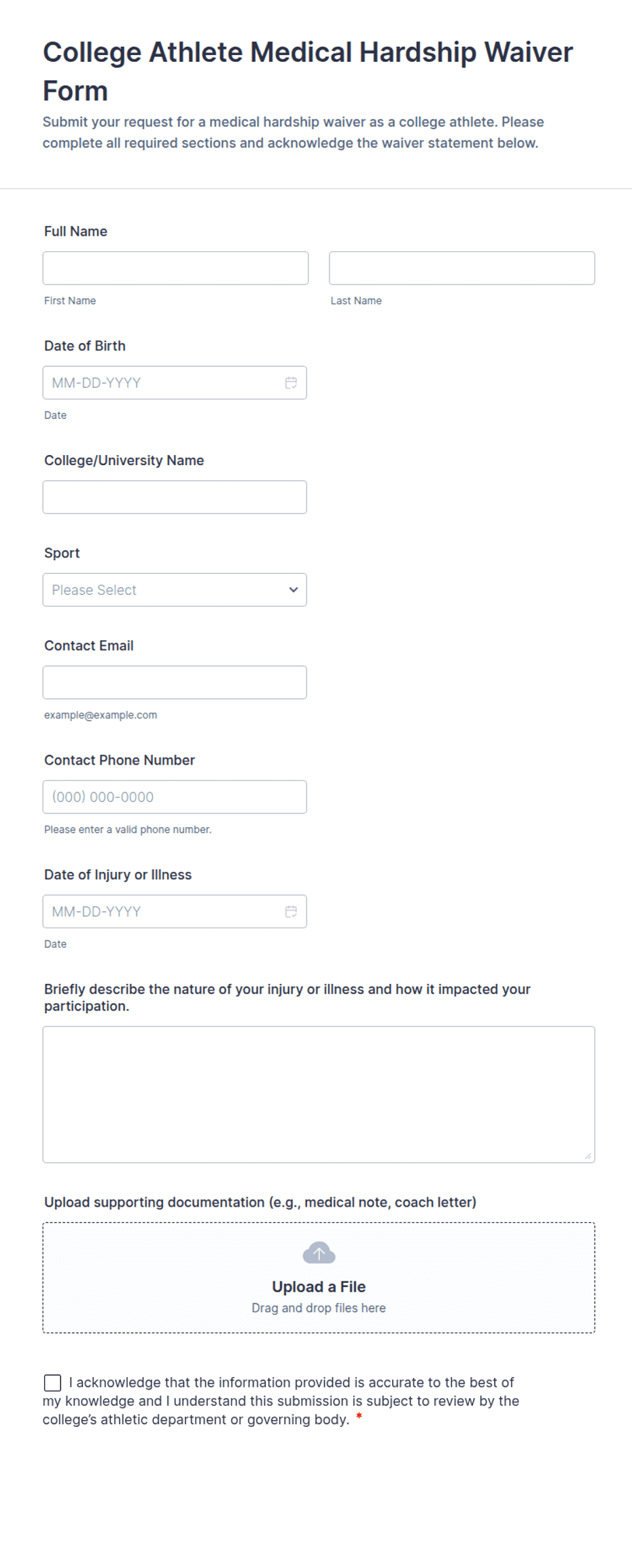The height and width of the screenshot is (1568, 632).
Task: Click the Full Name field label
Action: [x=75, y=232]
